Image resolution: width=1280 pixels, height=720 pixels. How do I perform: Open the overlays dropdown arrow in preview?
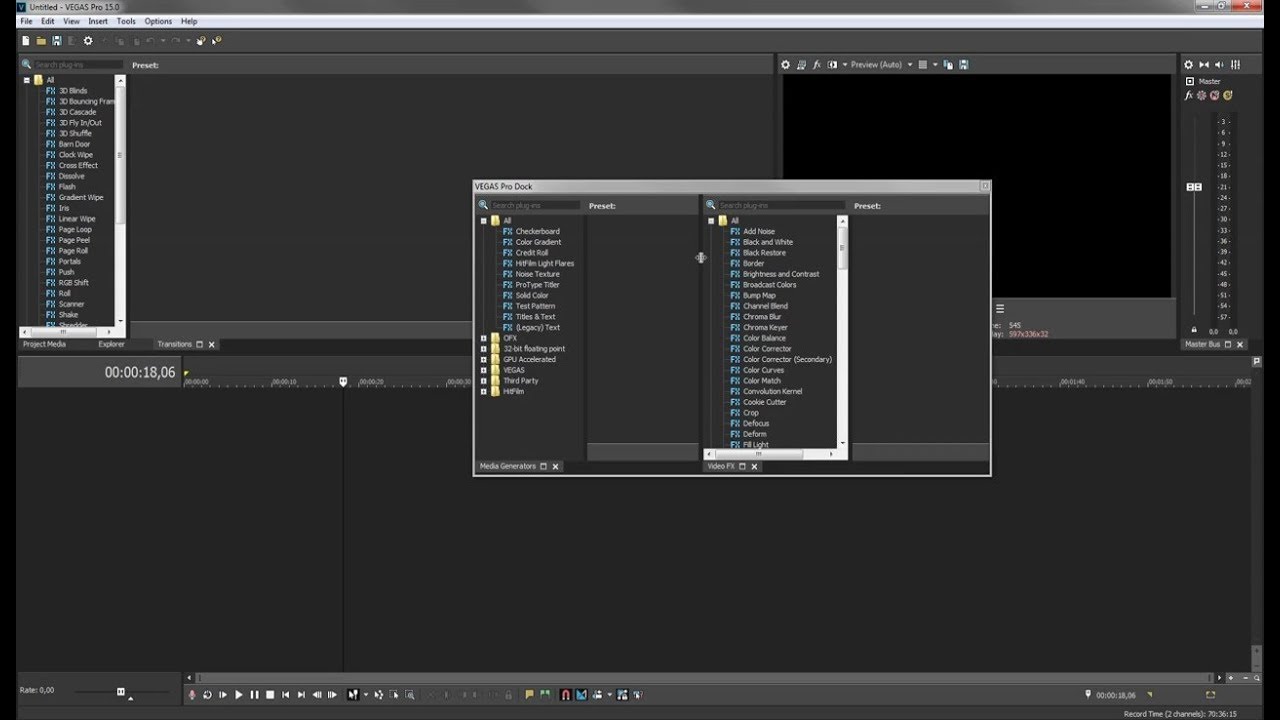tap(935, 64)
